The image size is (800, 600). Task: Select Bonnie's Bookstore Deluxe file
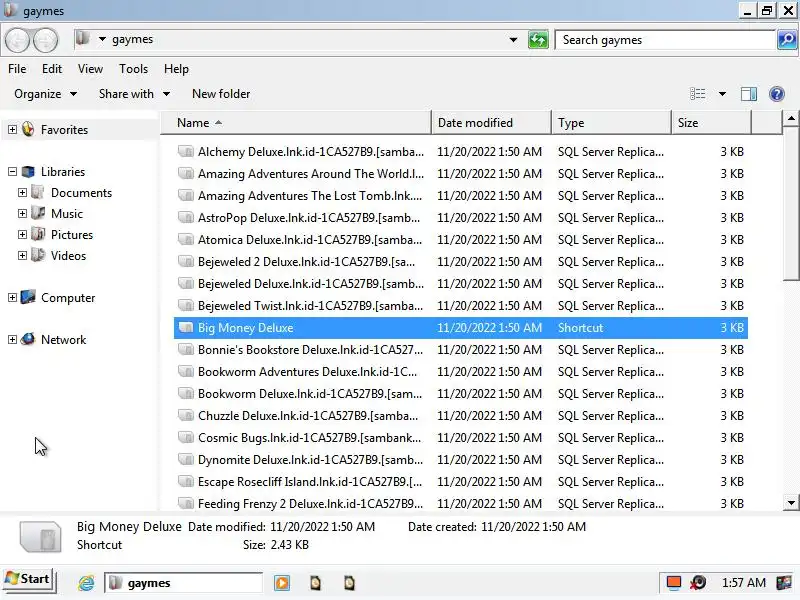[x=461, y=349]
